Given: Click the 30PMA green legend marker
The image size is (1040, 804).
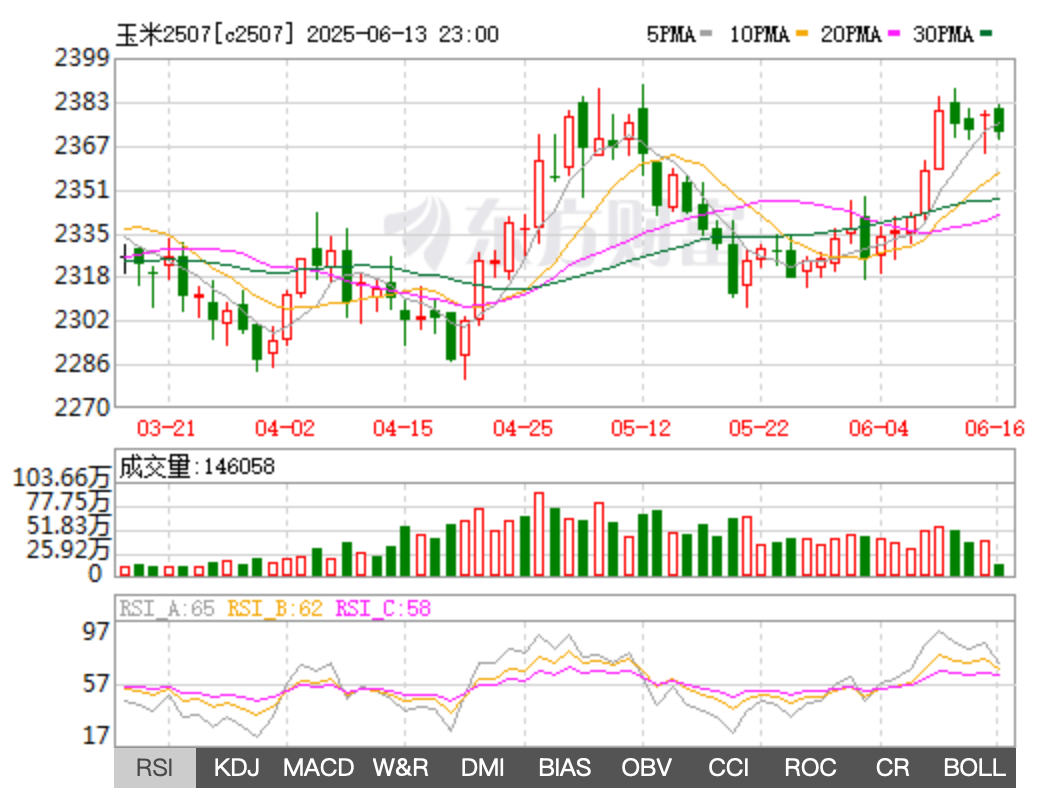Looking at the screenshot, I should [985, 35].
